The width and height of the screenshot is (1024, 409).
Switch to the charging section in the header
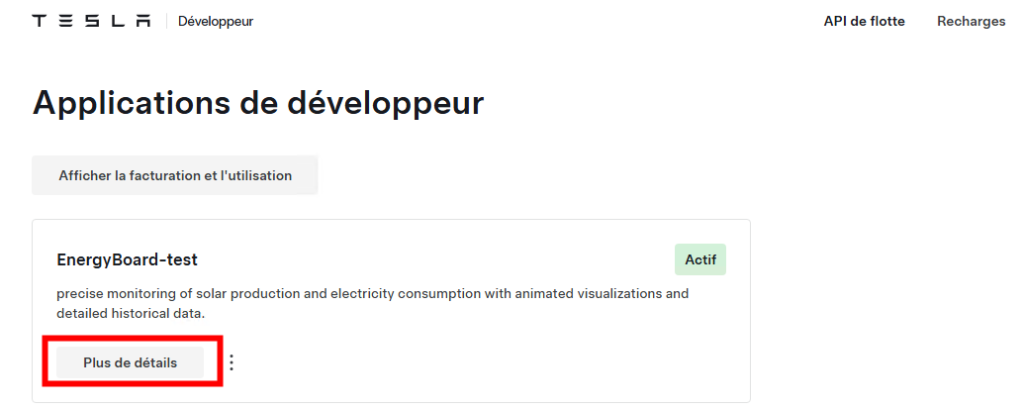point(971,22)
